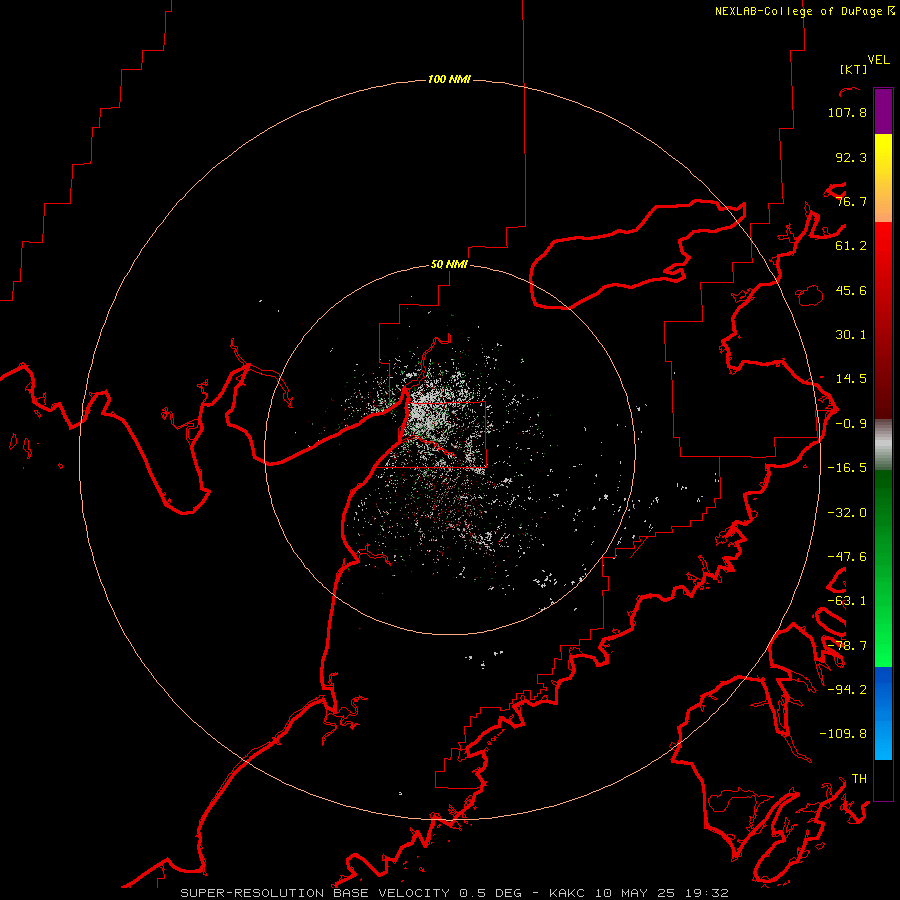
Task: Click the -109.8 velocity scale value
Action: pyautogui.click(x=843, y=734)
